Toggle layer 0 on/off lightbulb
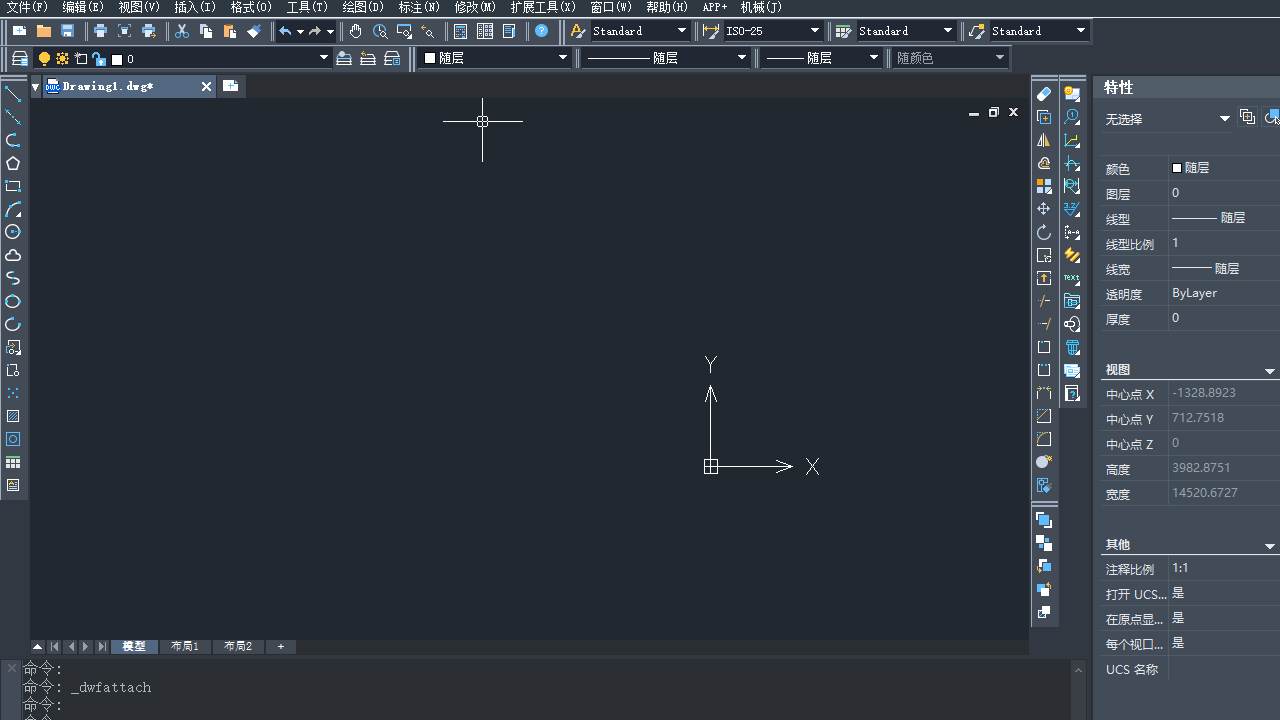1280x720 pixels. pos(44,59)
